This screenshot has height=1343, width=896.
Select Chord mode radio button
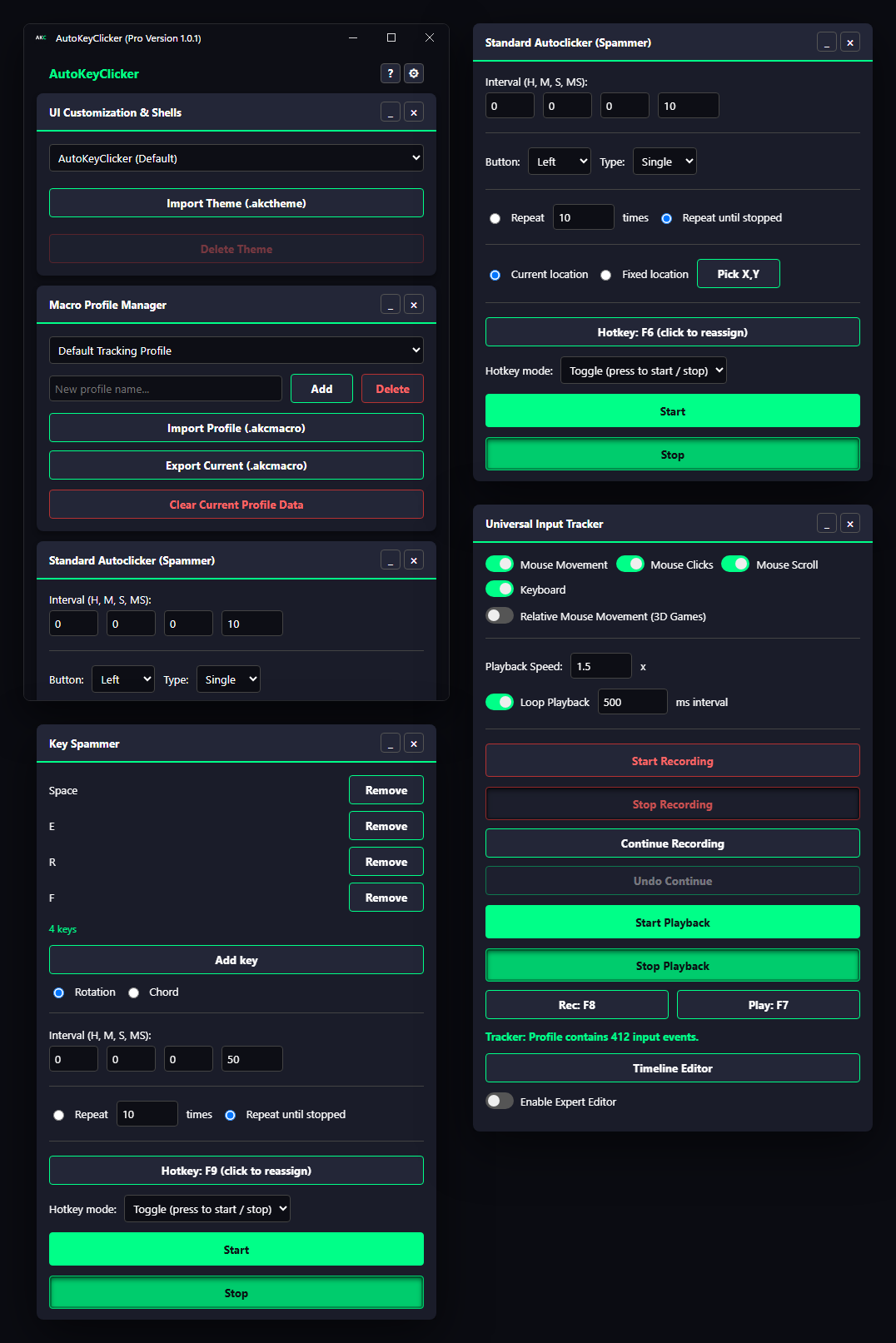pos(133,992)
